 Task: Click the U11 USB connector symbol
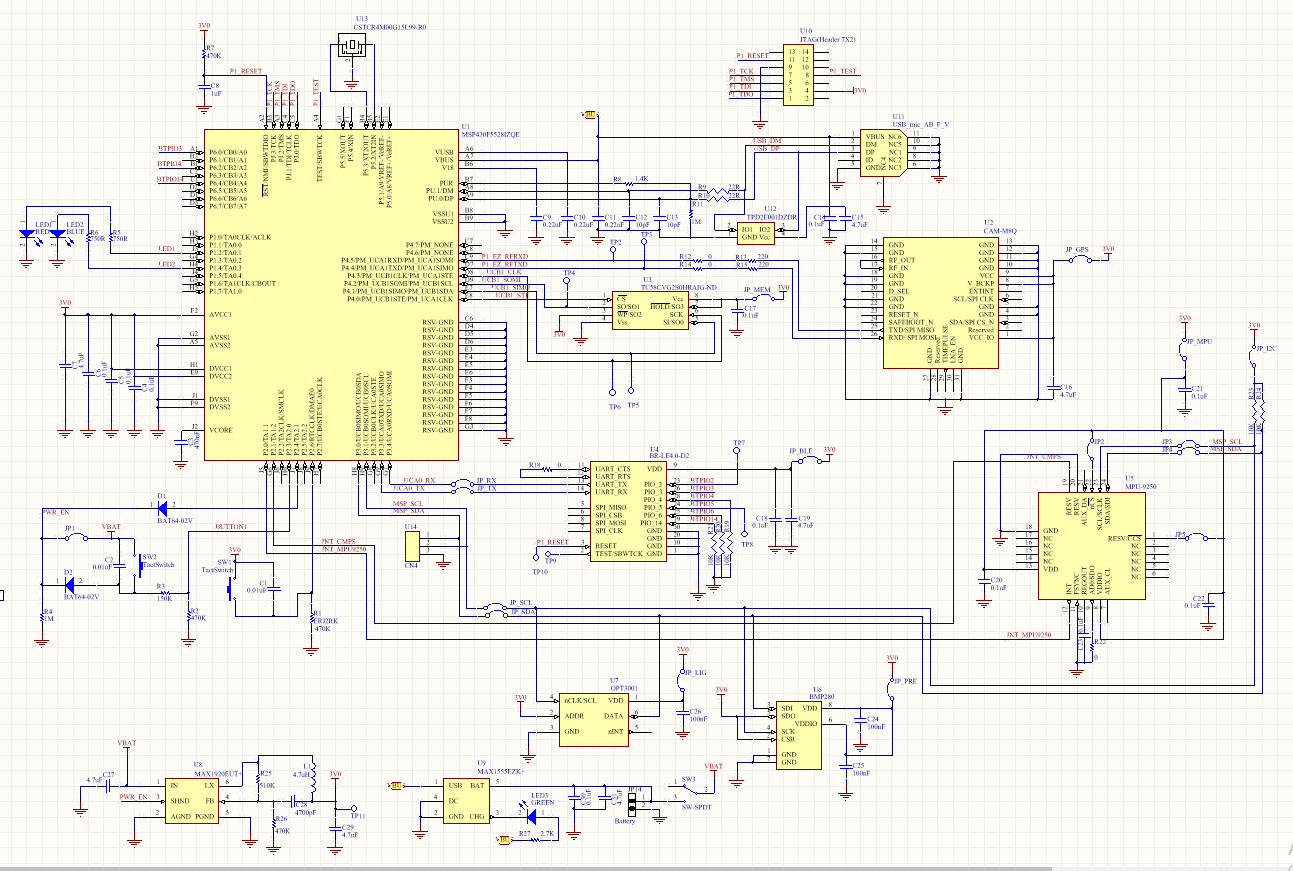[883, 154]
